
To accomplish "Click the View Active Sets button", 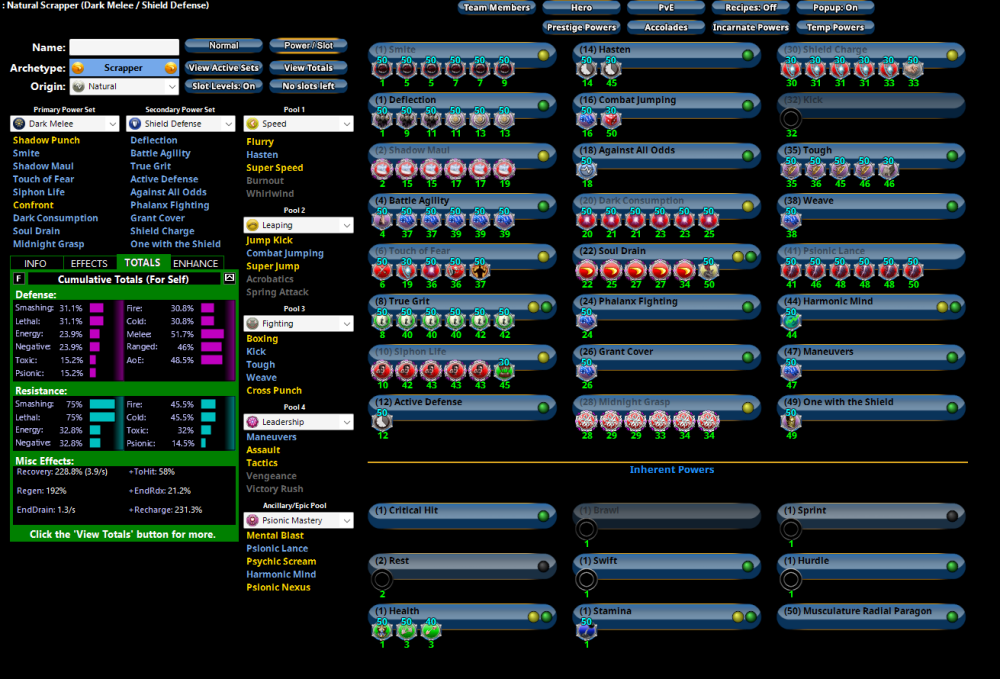I will pos(223,68).
